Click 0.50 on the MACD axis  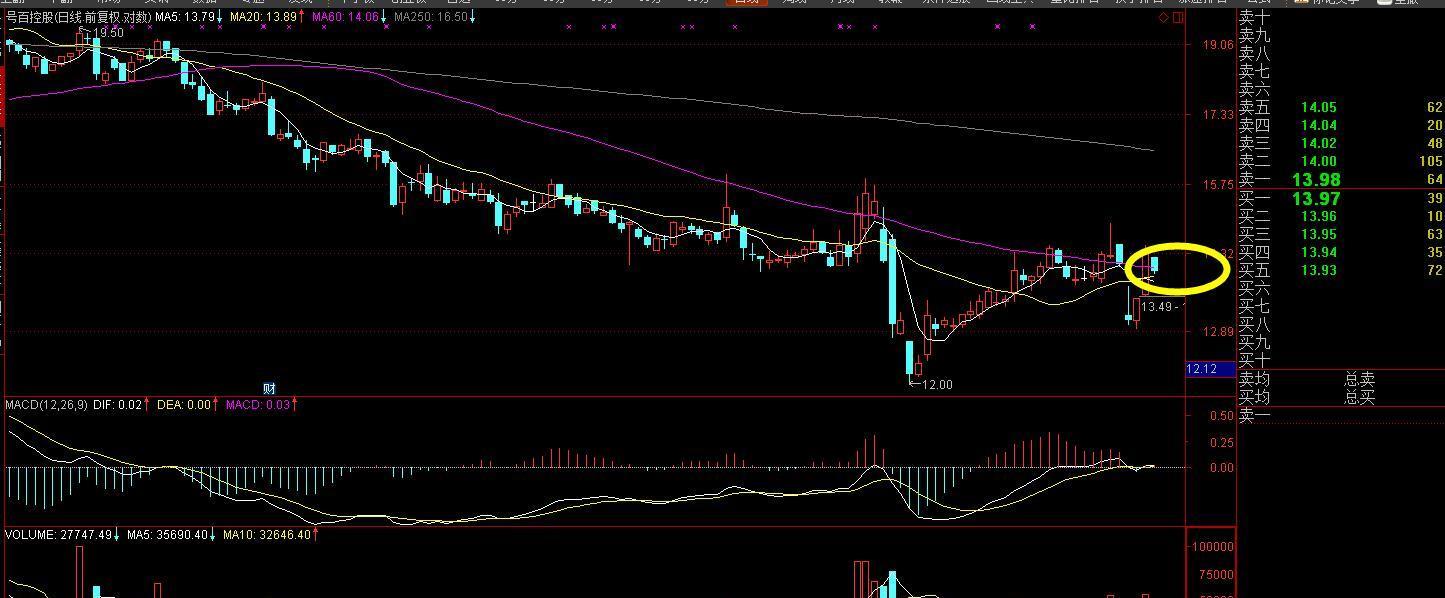tap(1221, 416)
